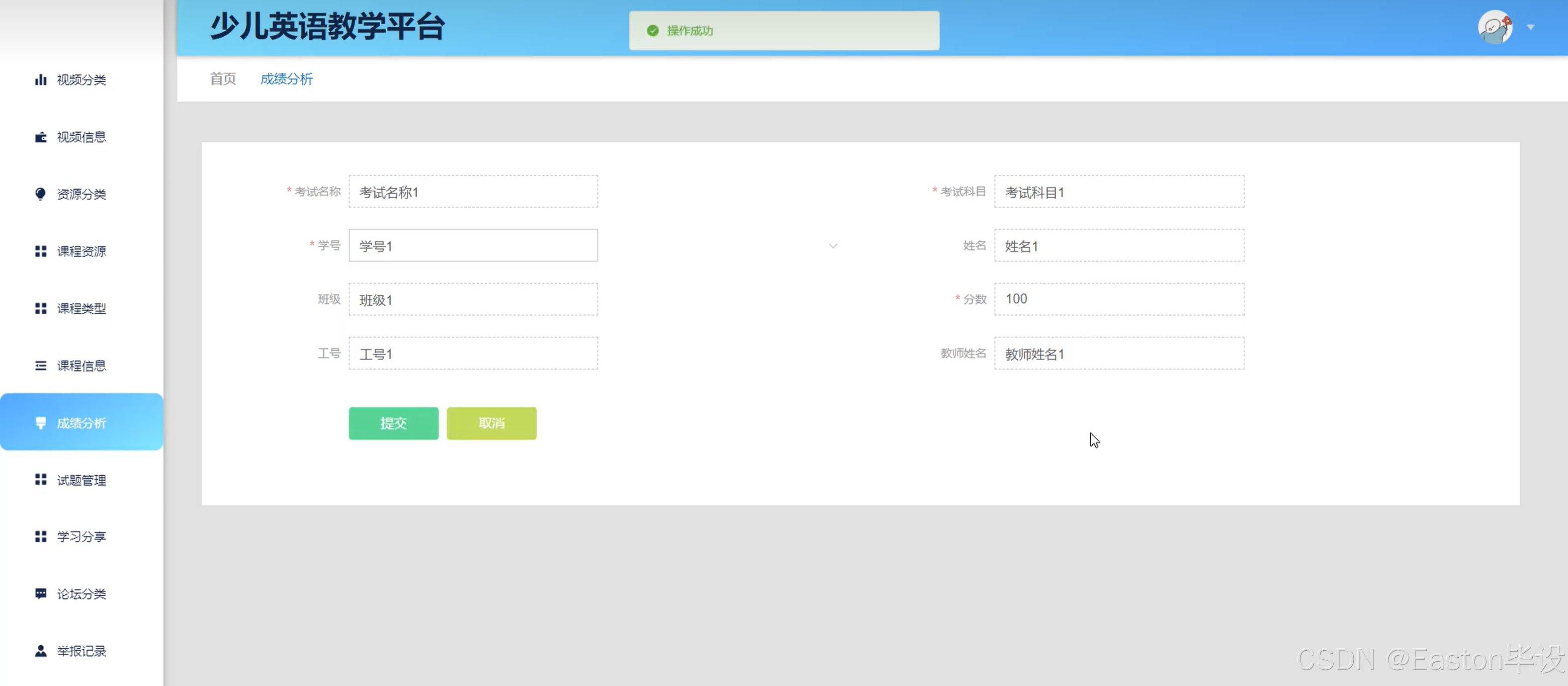Click 成绩分析 breadcrumb link
Screen dimensions: 1568x686
[x=286, y=78]
